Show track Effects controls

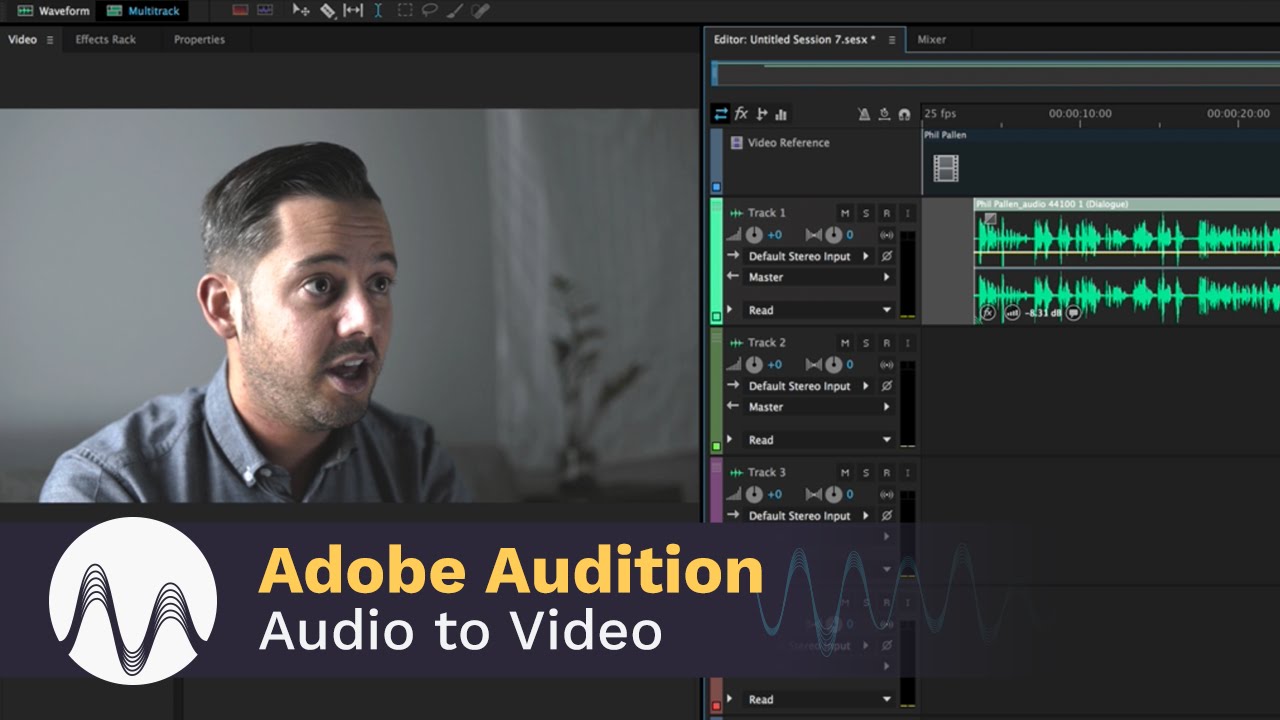741,114
